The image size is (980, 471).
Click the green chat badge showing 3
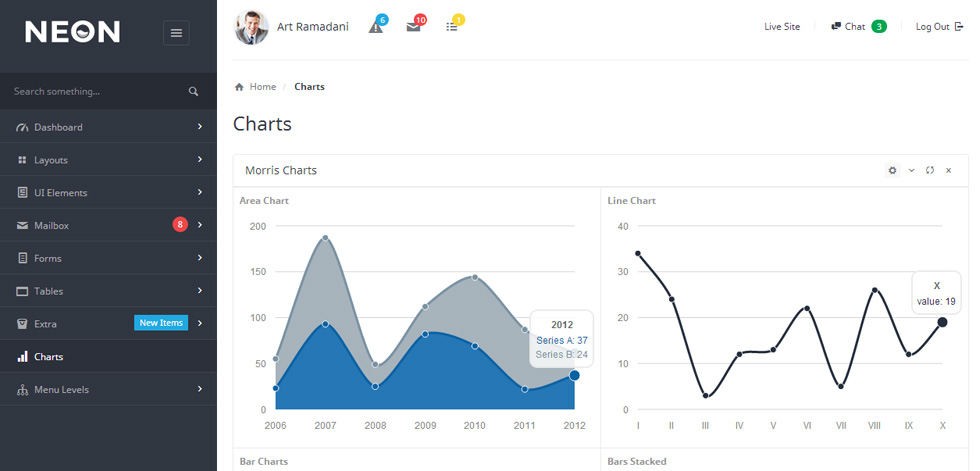click(x=879, y=26)
